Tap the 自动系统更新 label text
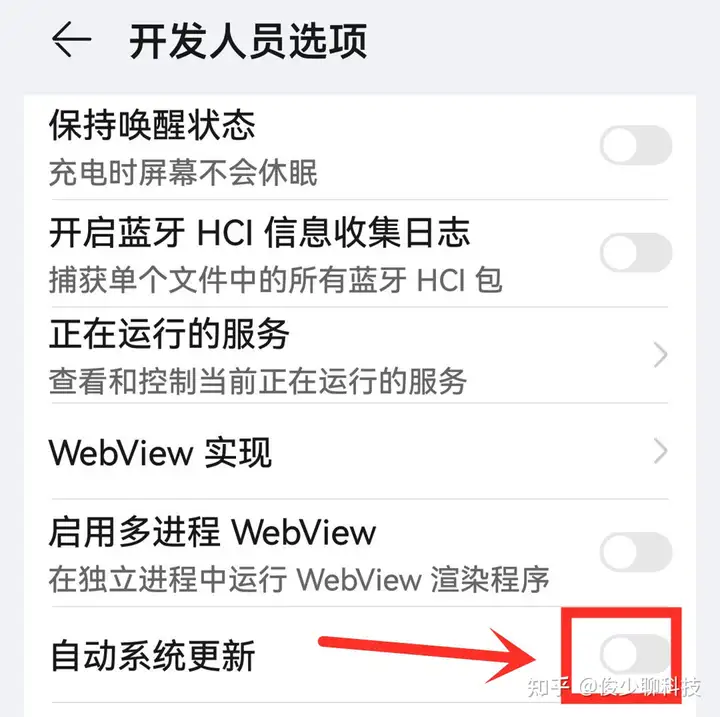The image size is (720, 717). point(152,656)
